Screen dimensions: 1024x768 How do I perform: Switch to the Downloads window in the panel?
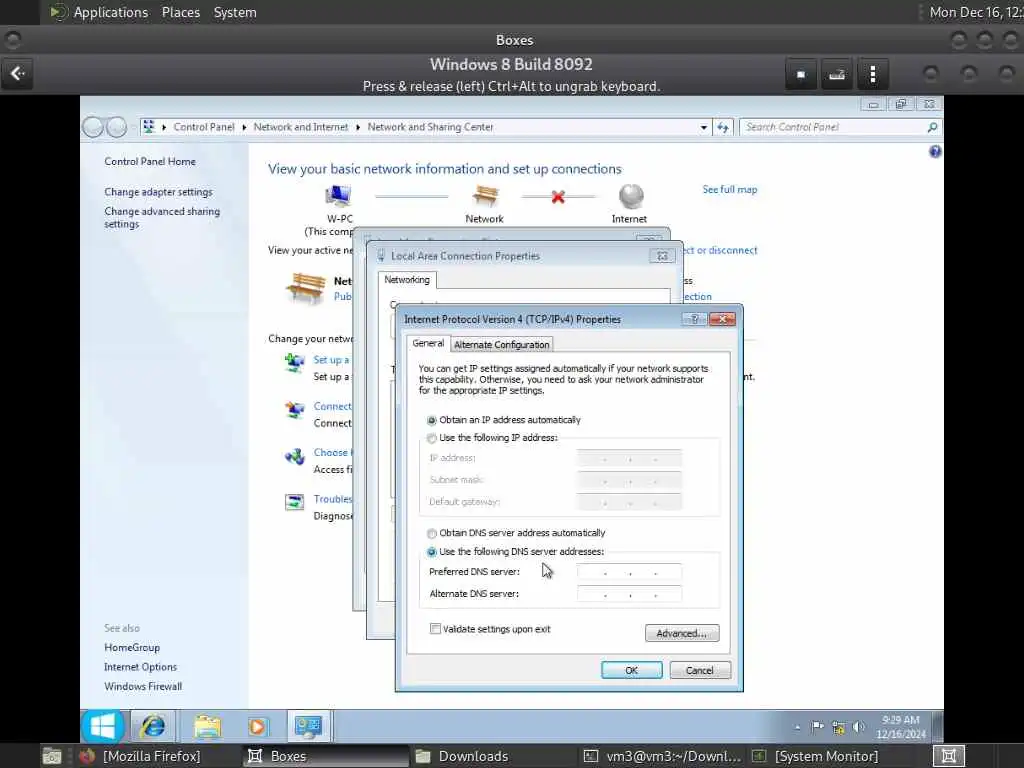click(462, 756)
